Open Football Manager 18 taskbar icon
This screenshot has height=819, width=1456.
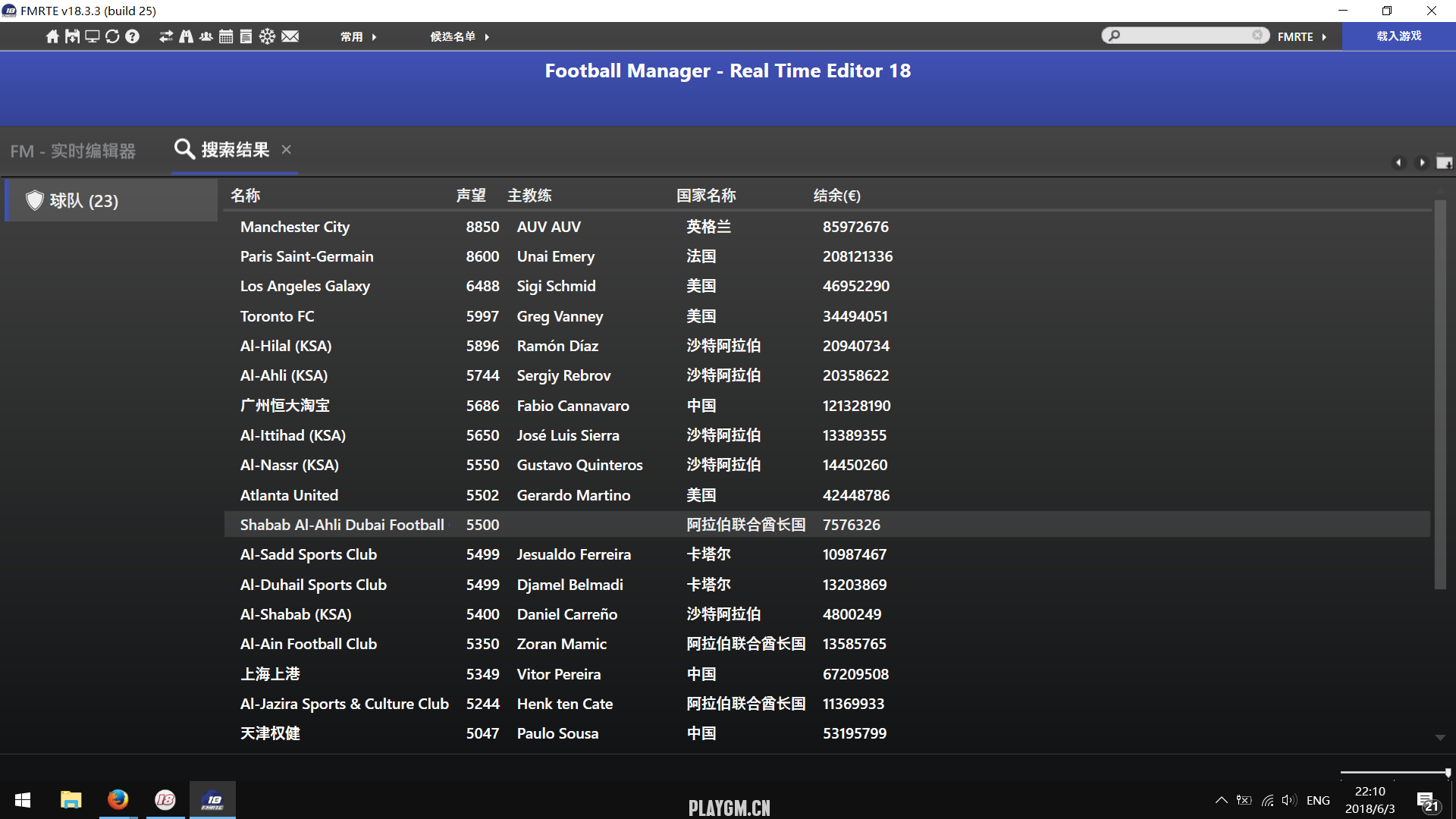pyautogui.click(x=165, y=800)
